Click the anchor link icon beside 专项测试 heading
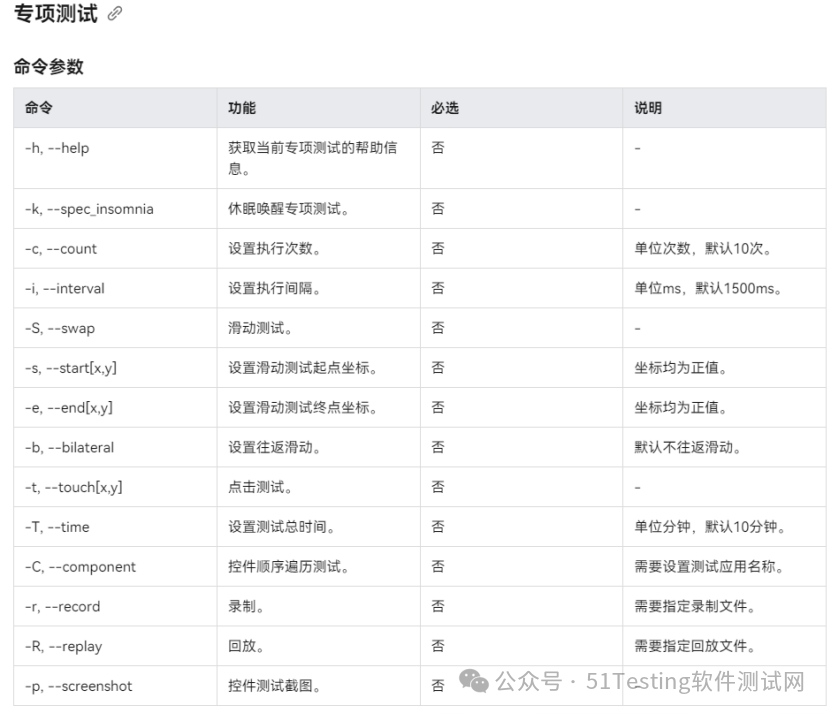The image size is (831, 714). tap(115, 13)
